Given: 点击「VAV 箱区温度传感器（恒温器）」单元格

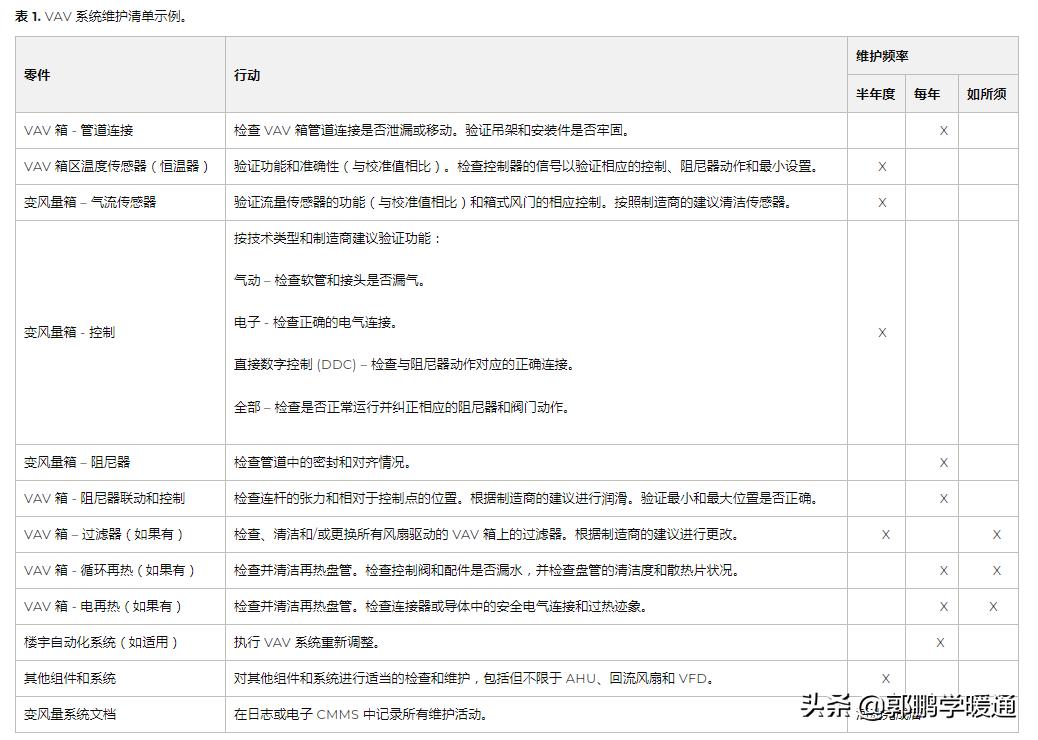Looking at the screenshot, I should (x=110, y=166).
